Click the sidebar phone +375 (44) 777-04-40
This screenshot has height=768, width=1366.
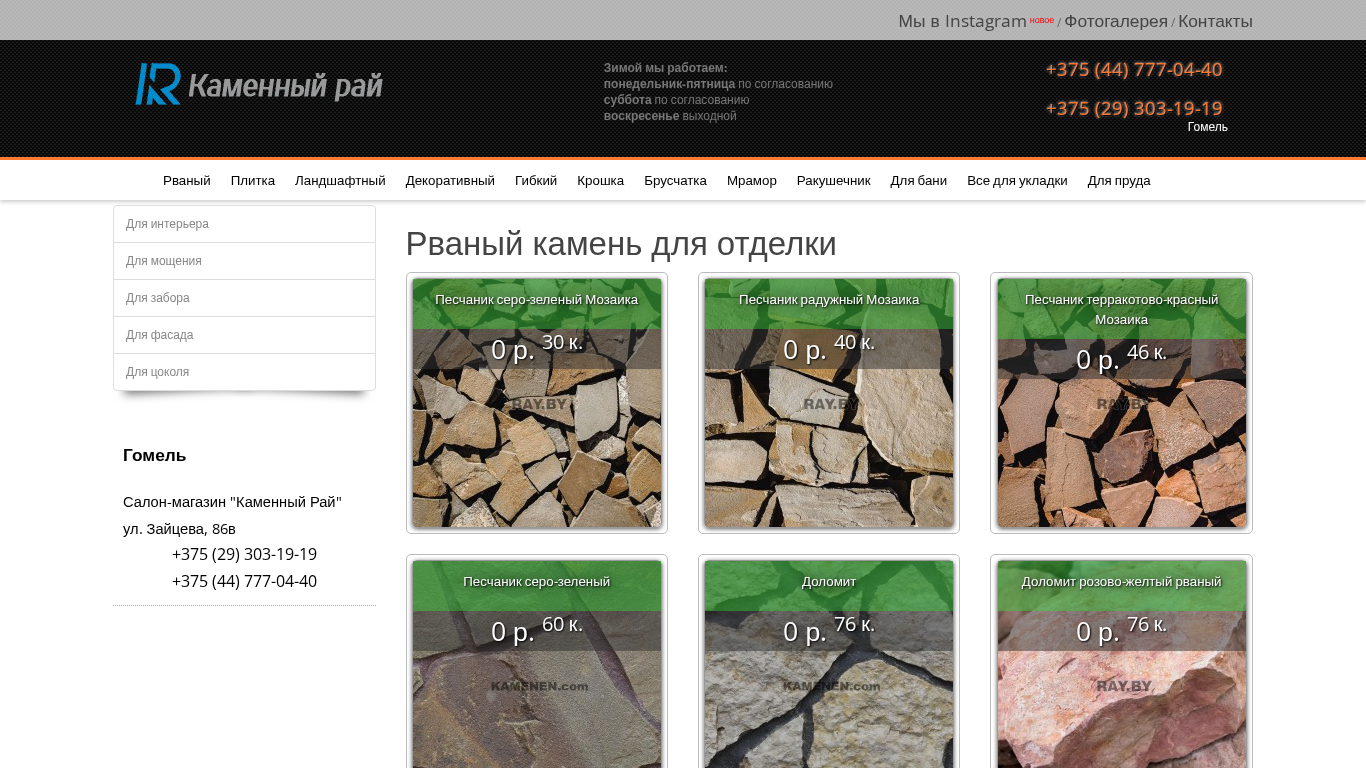point(244,581)
